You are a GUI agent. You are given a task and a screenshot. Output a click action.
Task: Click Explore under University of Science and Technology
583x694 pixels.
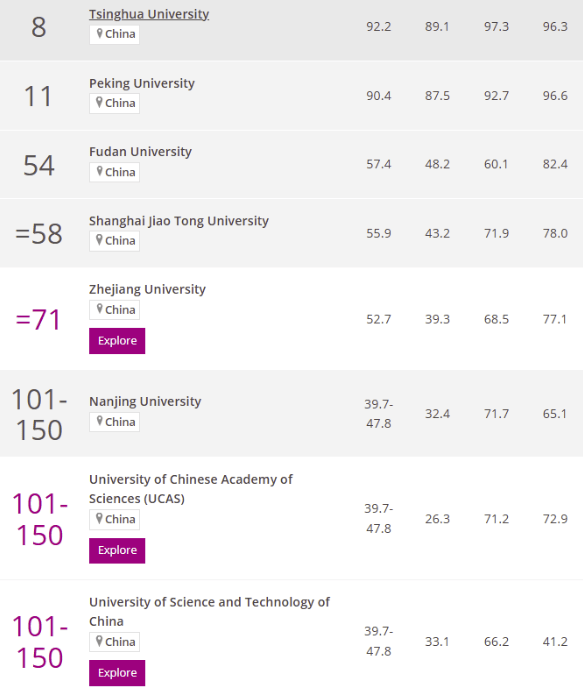coord(117,673)
